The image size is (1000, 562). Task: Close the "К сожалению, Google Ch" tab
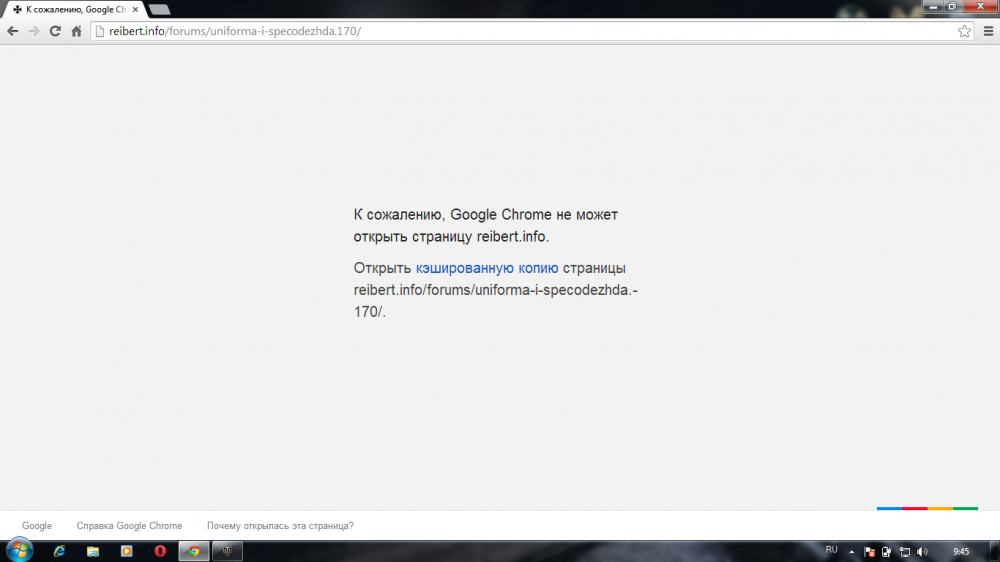click(135, 10)
